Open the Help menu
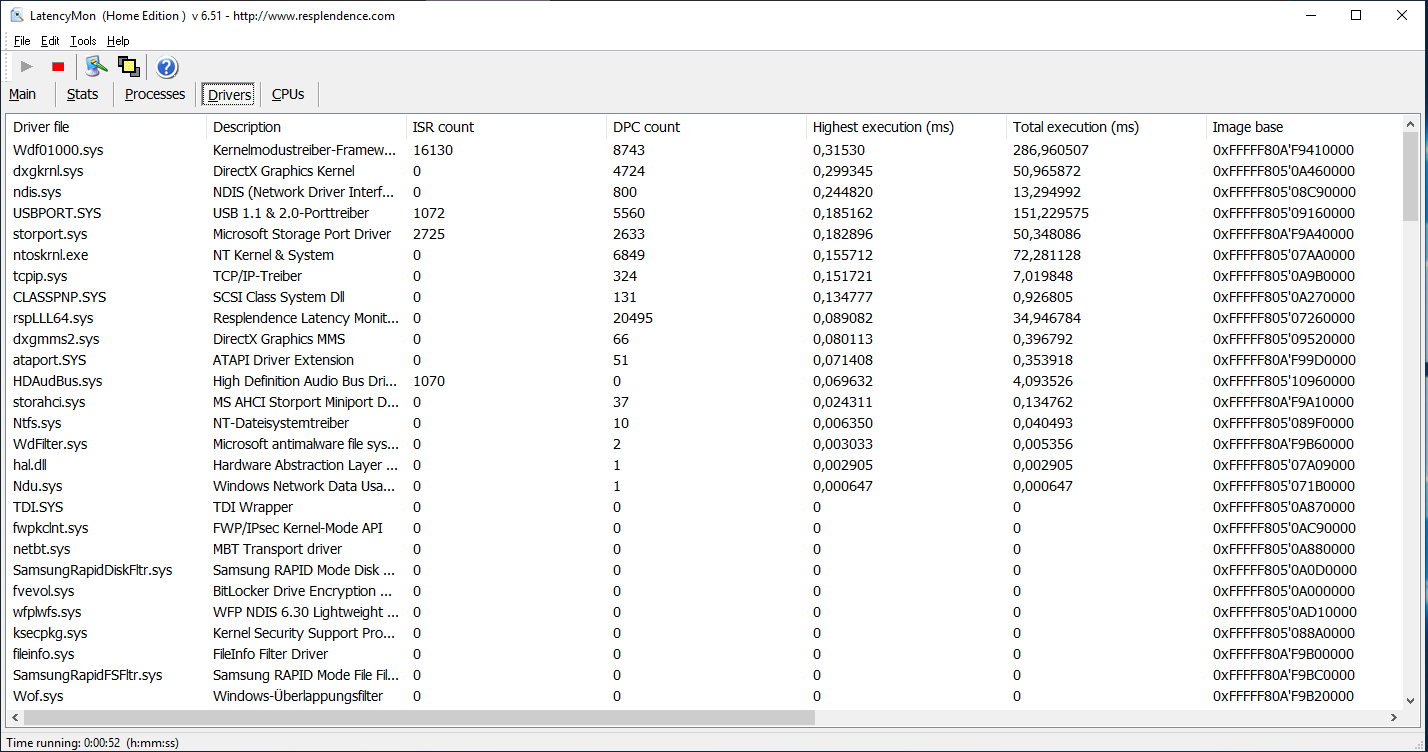The image size is (1428, 752). [x=118, y=41]
